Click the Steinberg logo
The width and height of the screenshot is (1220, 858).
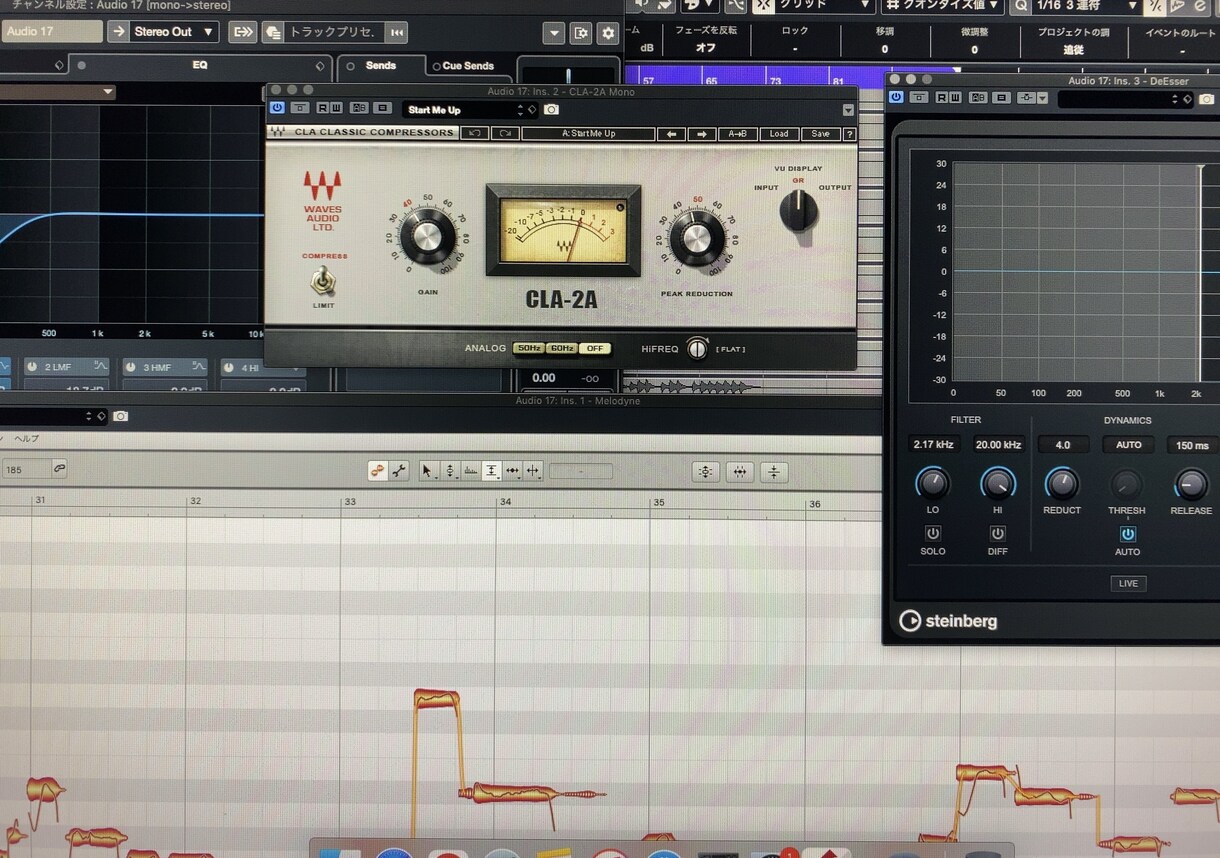[947, 621]
